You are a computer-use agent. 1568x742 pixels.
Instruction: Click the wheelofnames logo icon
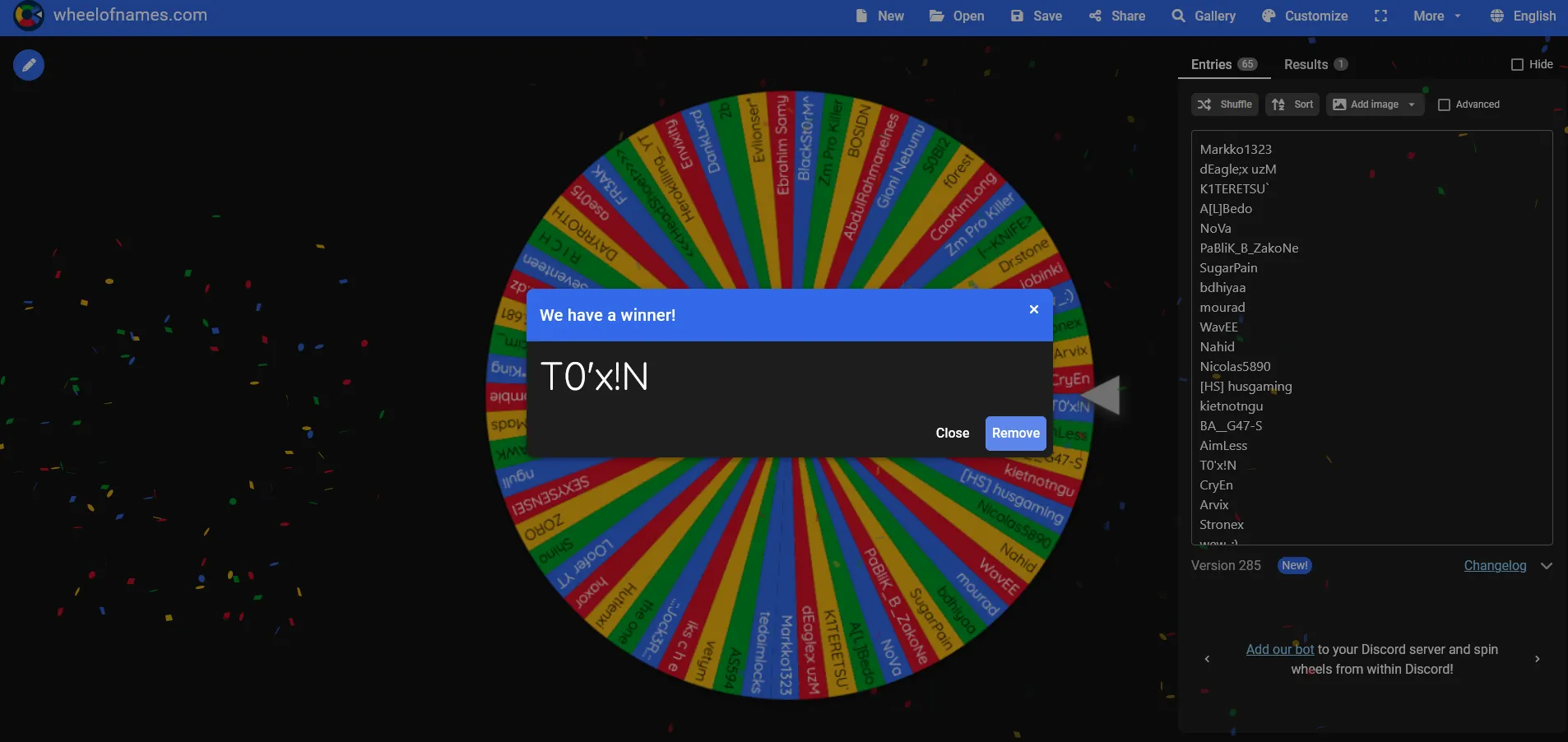[29, 16]
